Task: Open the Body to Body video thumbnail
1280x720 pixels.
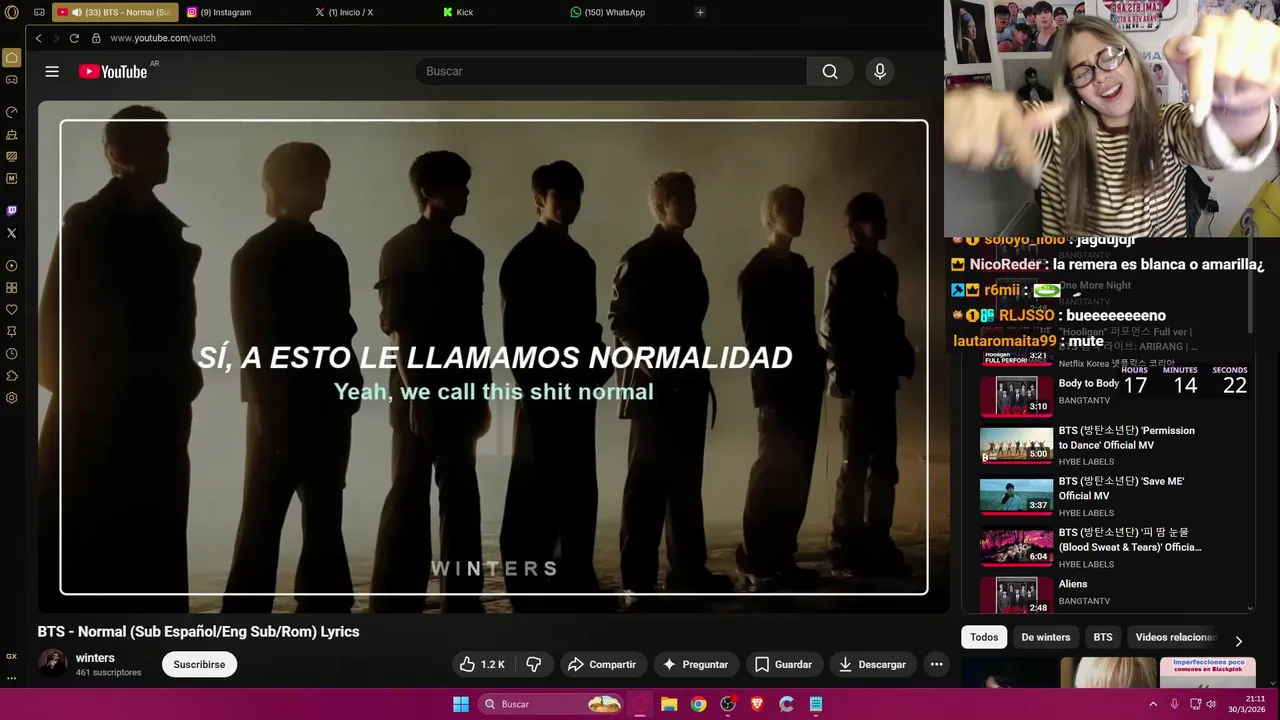Action: 1016,396
